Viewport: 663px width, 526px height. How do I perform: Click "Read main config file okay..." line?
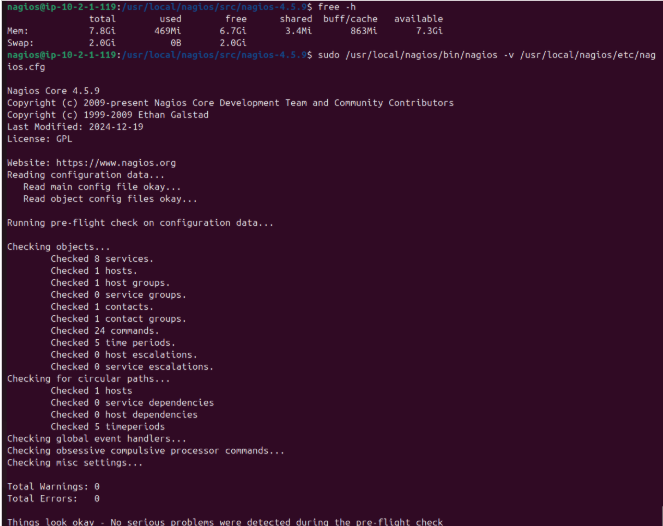pos(102,186)
